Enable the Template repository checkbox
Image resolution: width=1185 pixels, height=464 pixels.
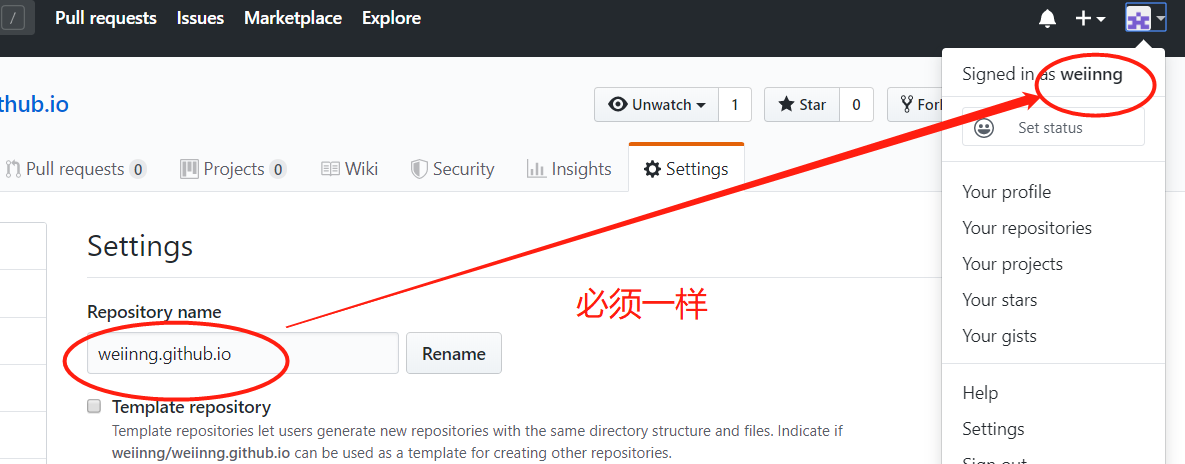94,407
